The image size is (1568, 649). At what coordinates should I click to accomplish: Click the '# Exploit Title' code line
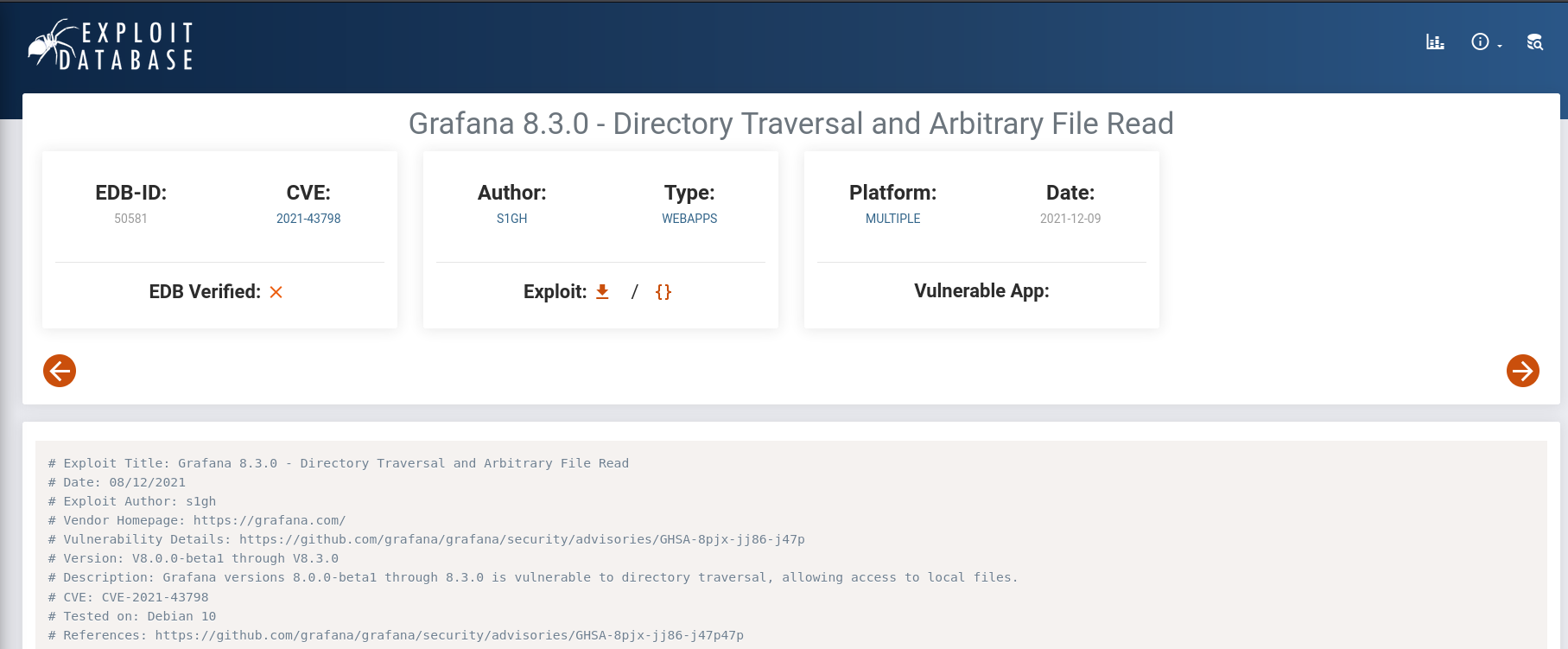pos(339,463)
